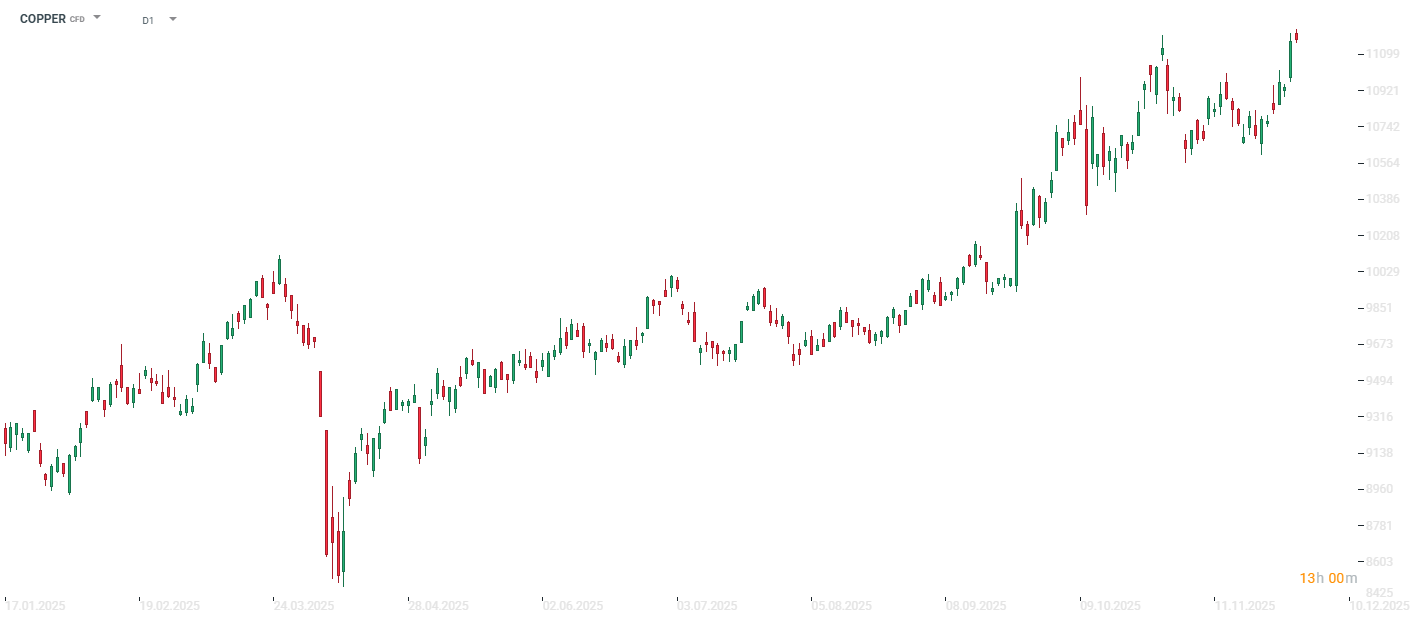Expand the D1 timeframe dropdown arrow
This screenshot has width=1426, height=623.
click(x=173, y=18)
